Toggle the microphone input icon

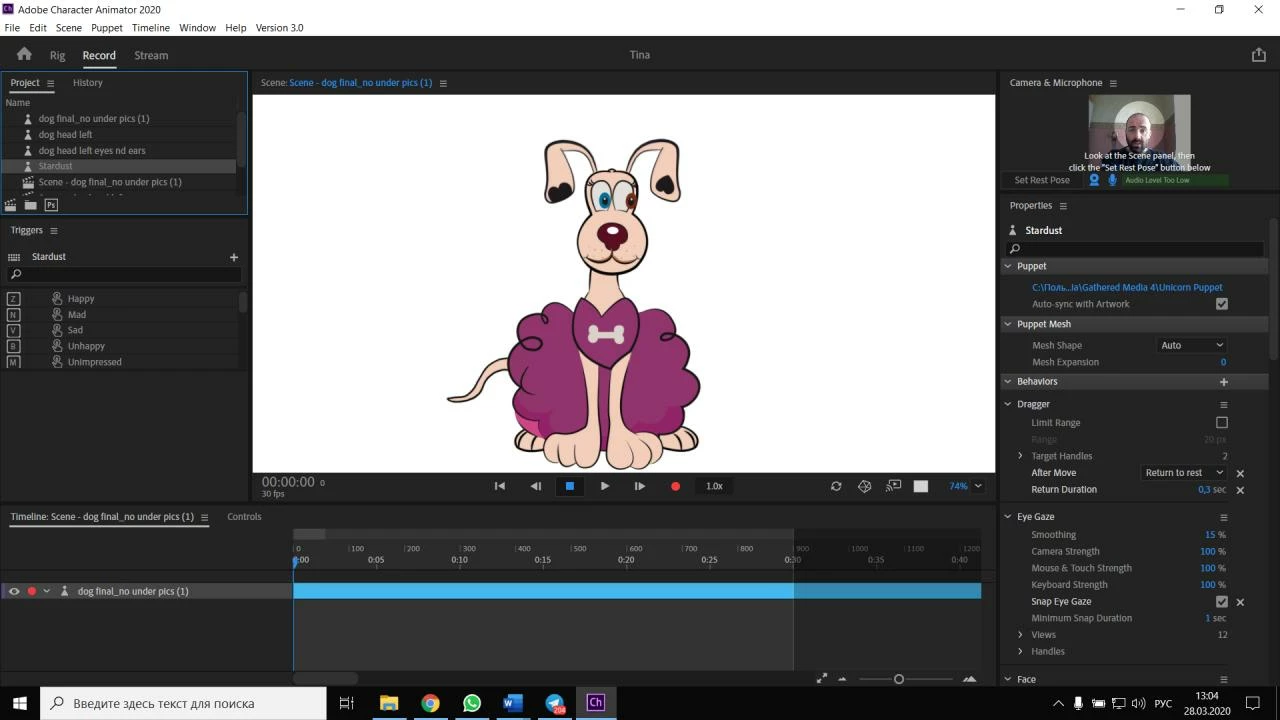[1112, 180]
